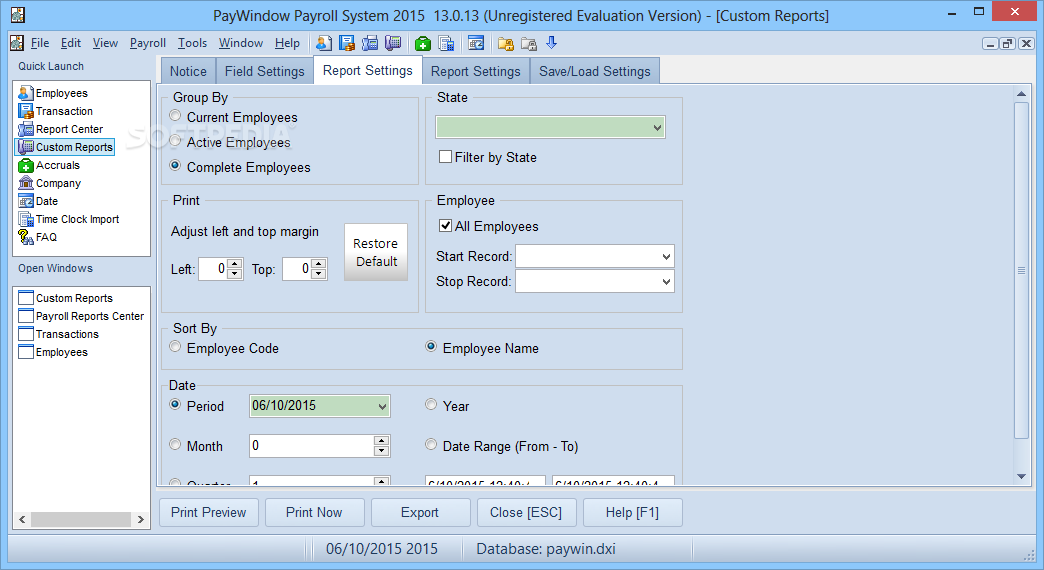Click the calculator Time Clock toolbar icon
Screen dimensions: 1044x570
[x=446, y=43]
